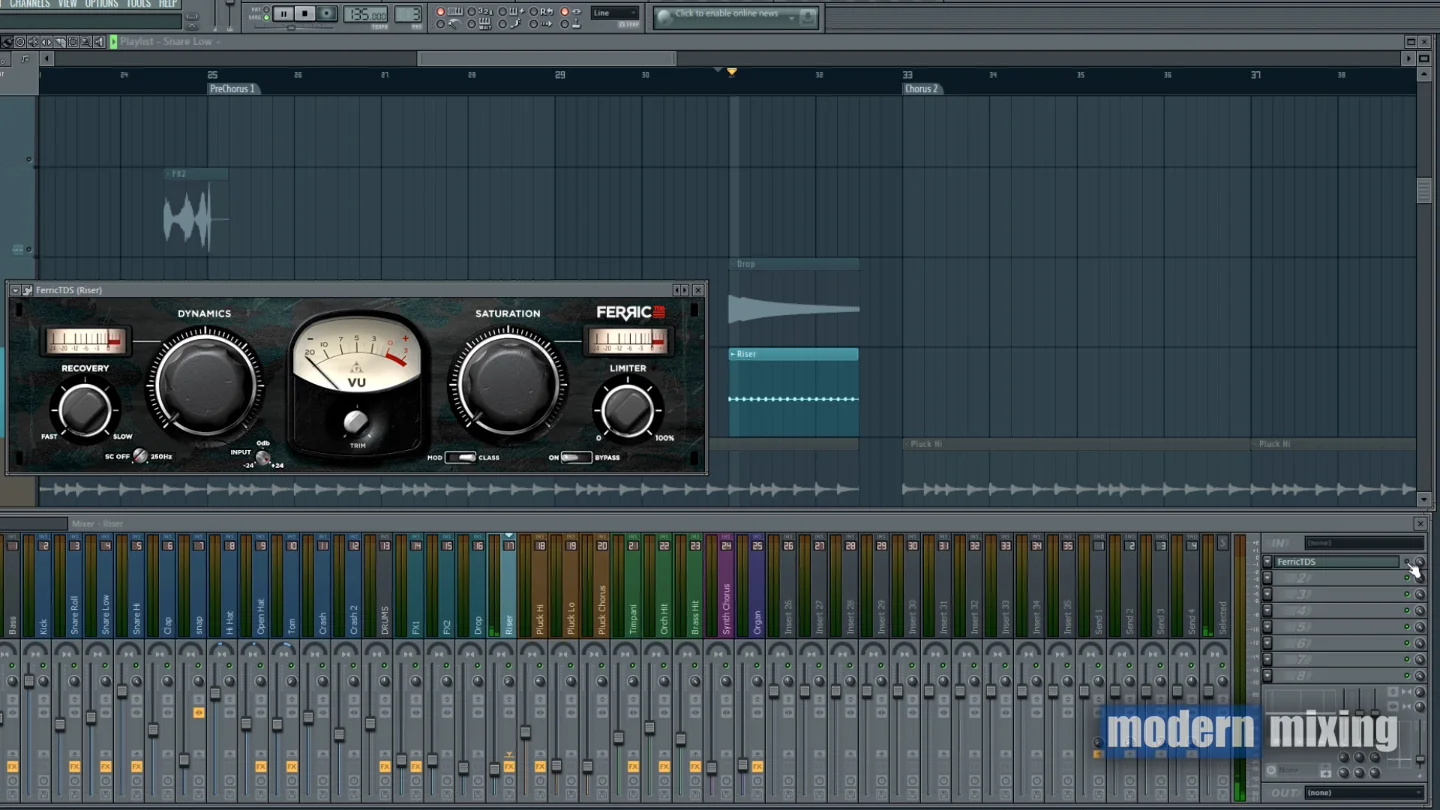
Task: Click the stop button in the transport
Action: pos(305,13)
